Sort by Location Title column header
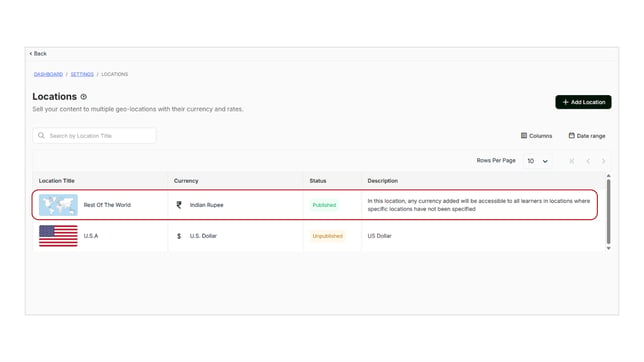Viewport: 644px width, 362px height. 57,181
